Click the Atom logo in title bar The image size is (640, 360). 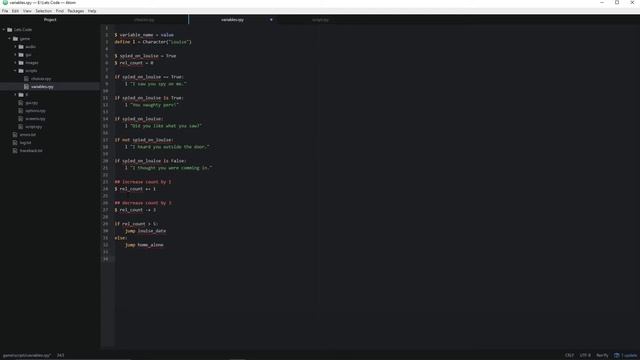point(5,2)
